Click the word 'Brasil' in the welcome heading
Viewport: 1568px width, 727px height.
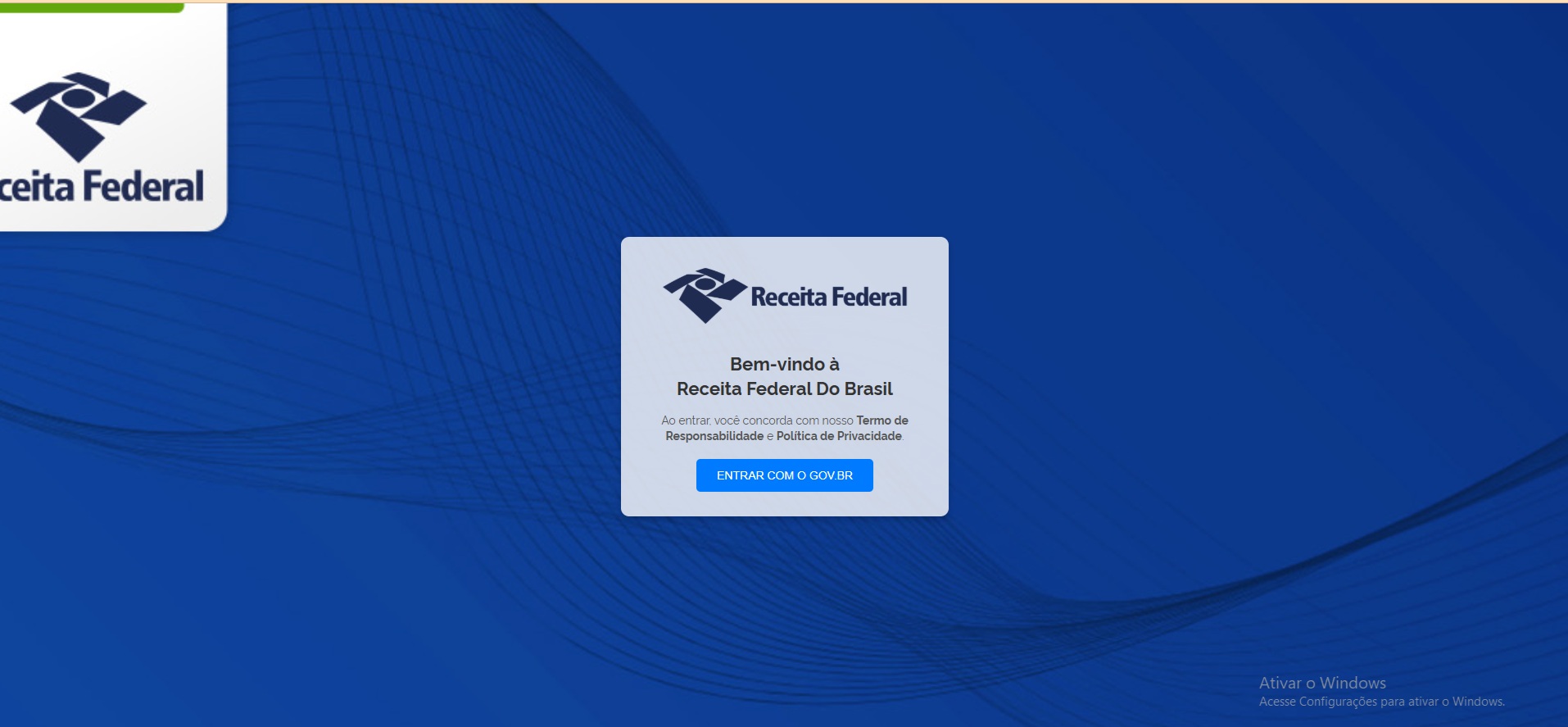pyautogui.click(x=868, y=388)
